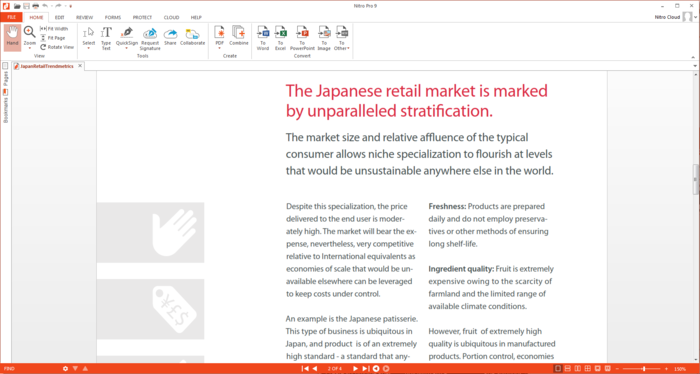Screen dimensions: 700x374
Task: Click the Undo arrow icon
Action: tap(45, 6)
